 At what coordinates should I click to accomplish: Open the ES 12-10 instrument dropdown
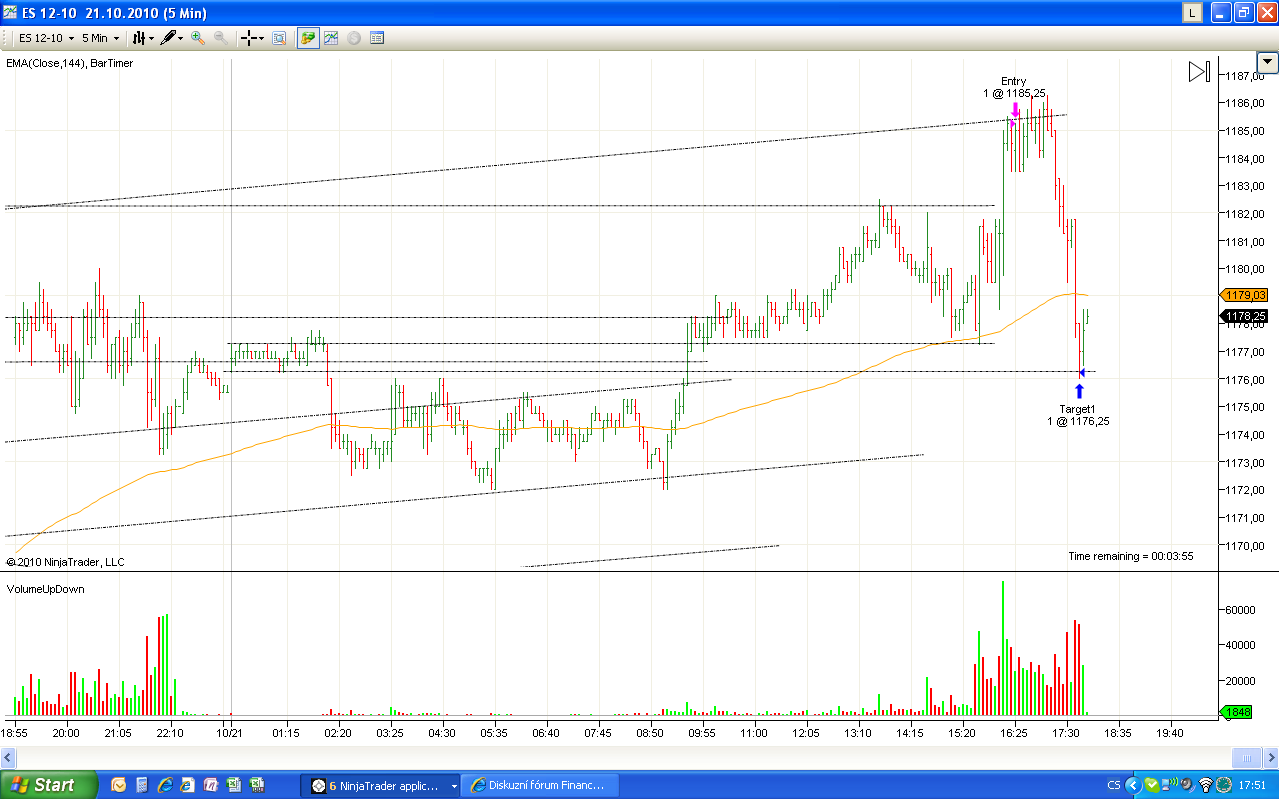point(46,38)
